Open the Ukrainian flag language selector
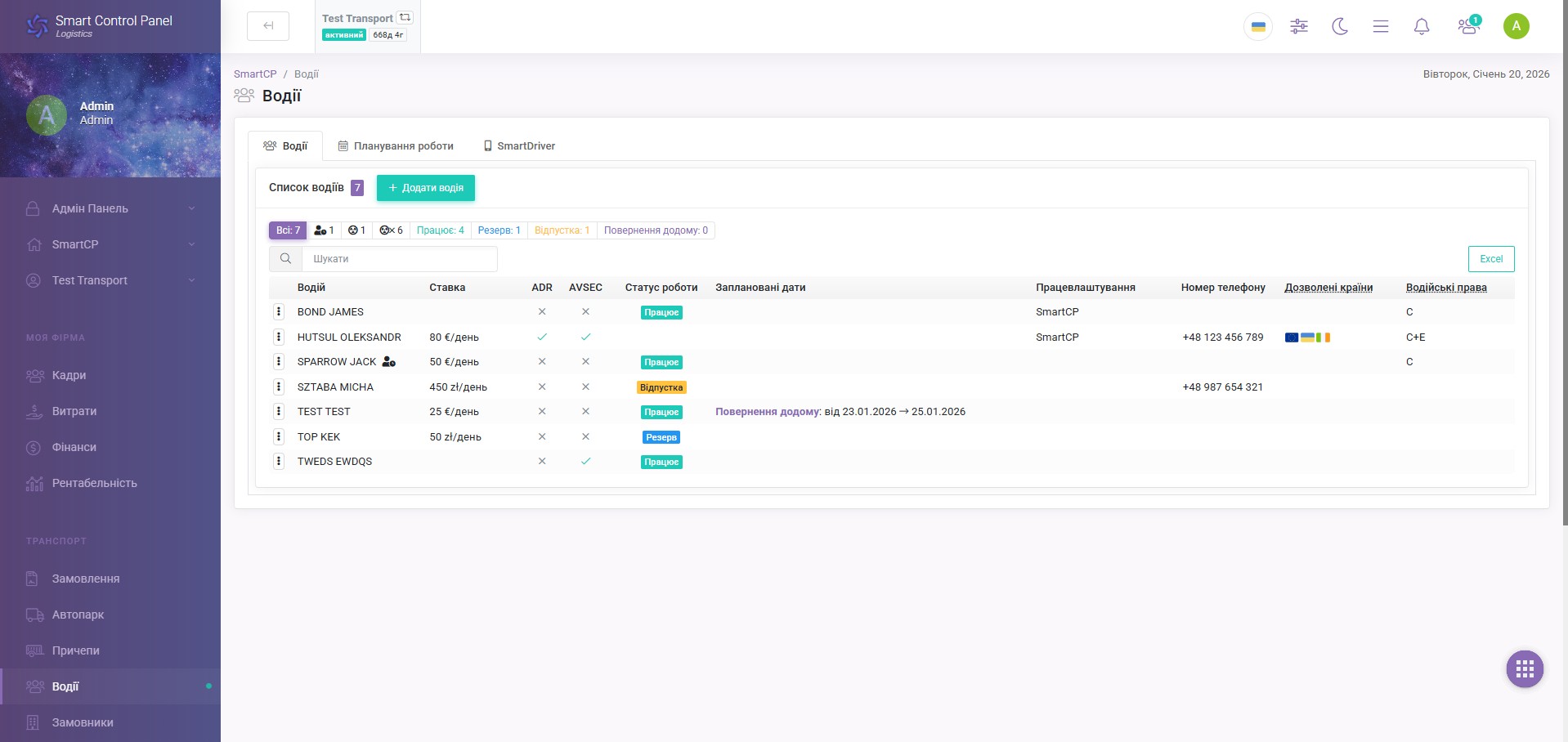 [x=1258, y=26]
